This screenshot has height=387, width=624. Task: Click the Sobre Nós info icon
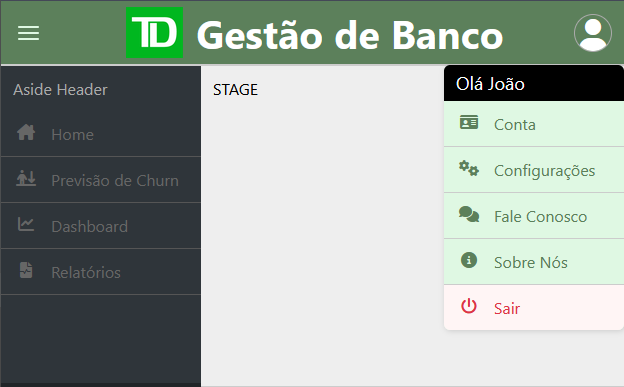tap(469, 260)
